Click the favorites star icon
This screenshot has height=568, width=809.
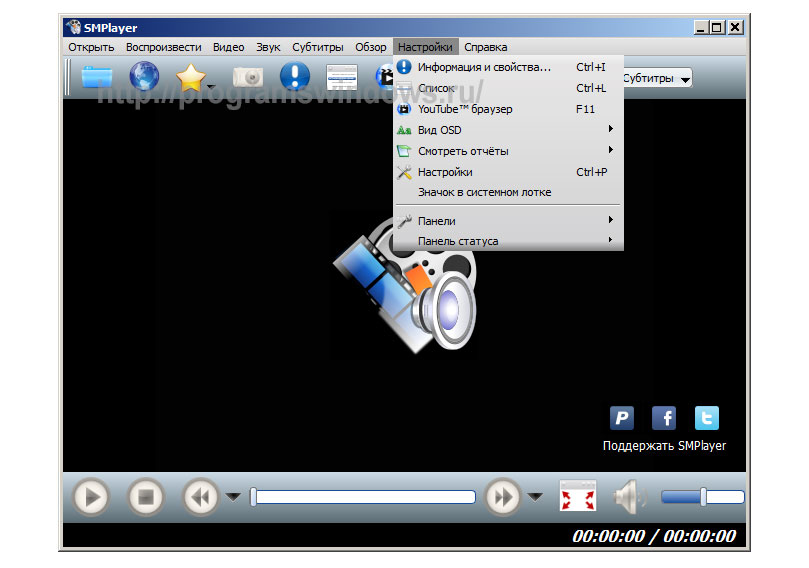tap(190, 77)
